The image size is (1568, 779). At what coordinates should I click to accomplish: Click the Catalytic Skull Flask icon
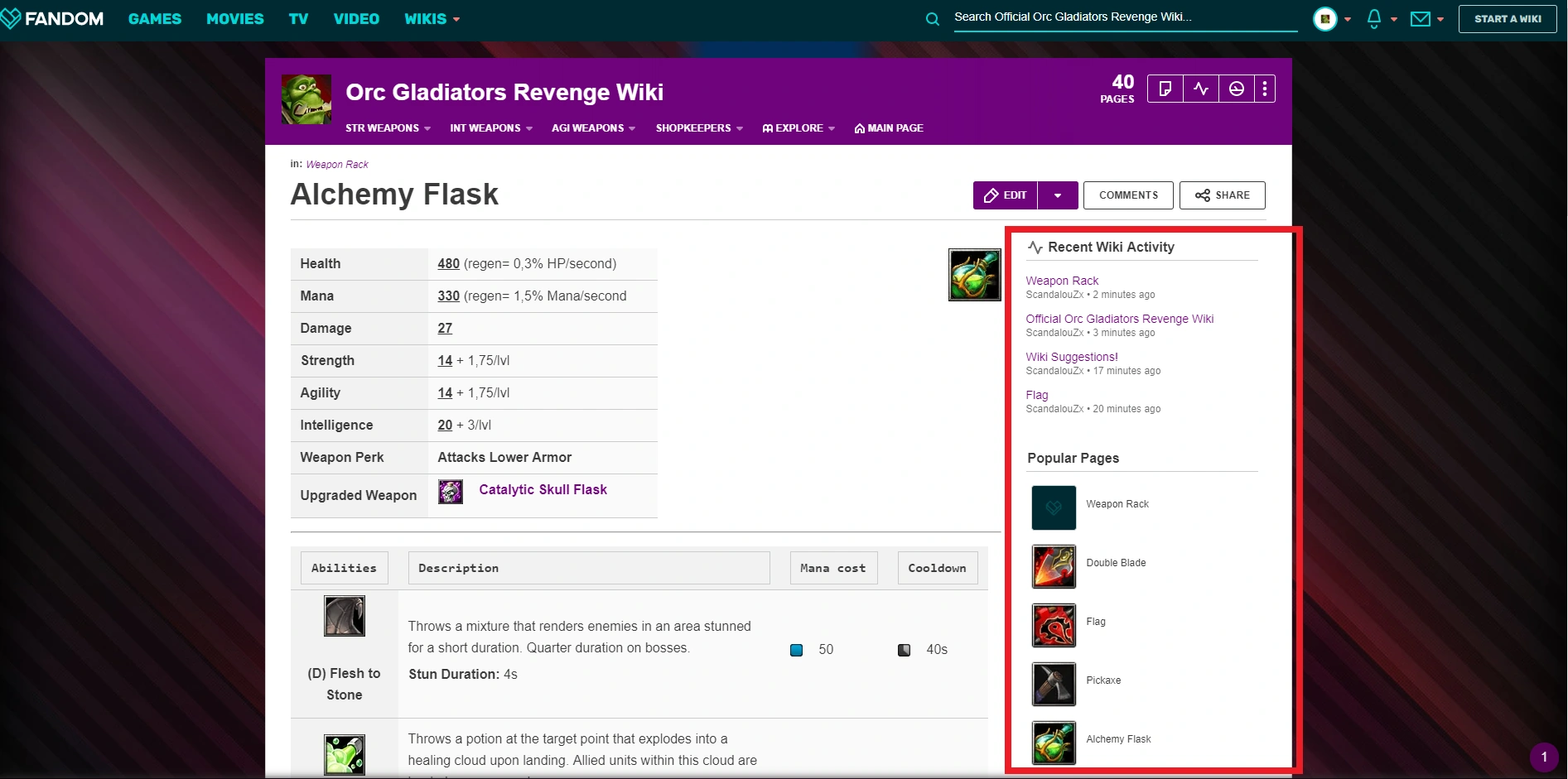(451, 492)
